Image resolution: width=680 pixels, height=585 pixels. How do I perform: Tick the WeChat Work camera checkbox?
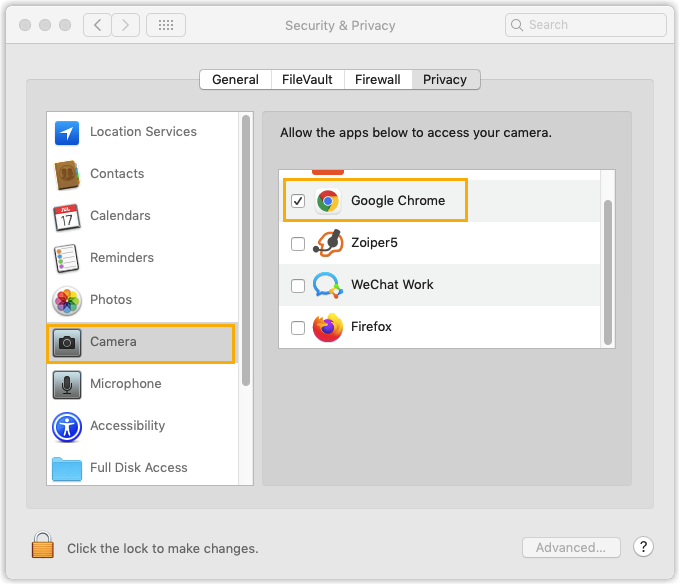pos(298,286)
